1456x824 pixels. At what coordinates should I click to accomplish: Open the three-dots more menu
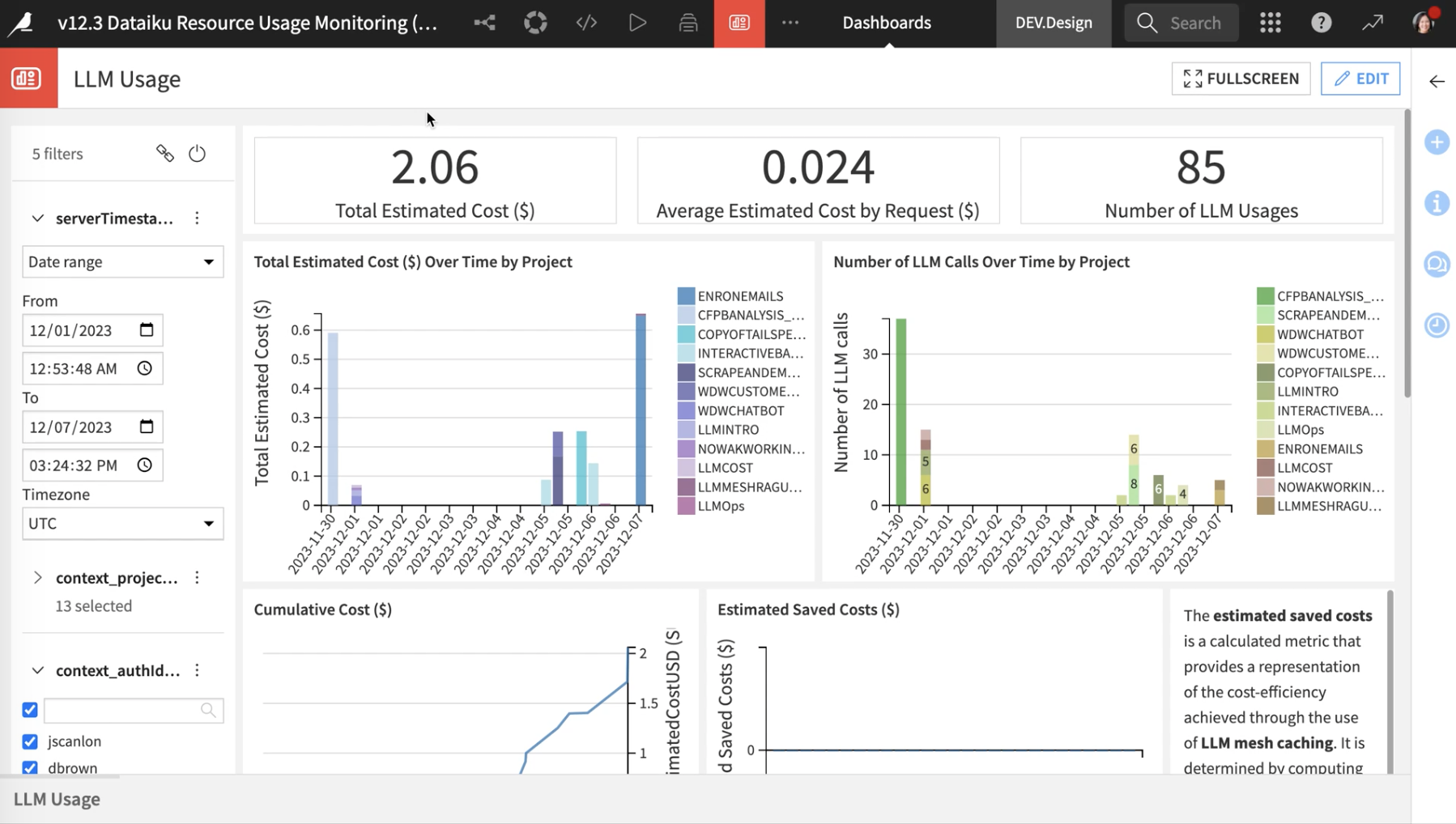coord(790,23)
